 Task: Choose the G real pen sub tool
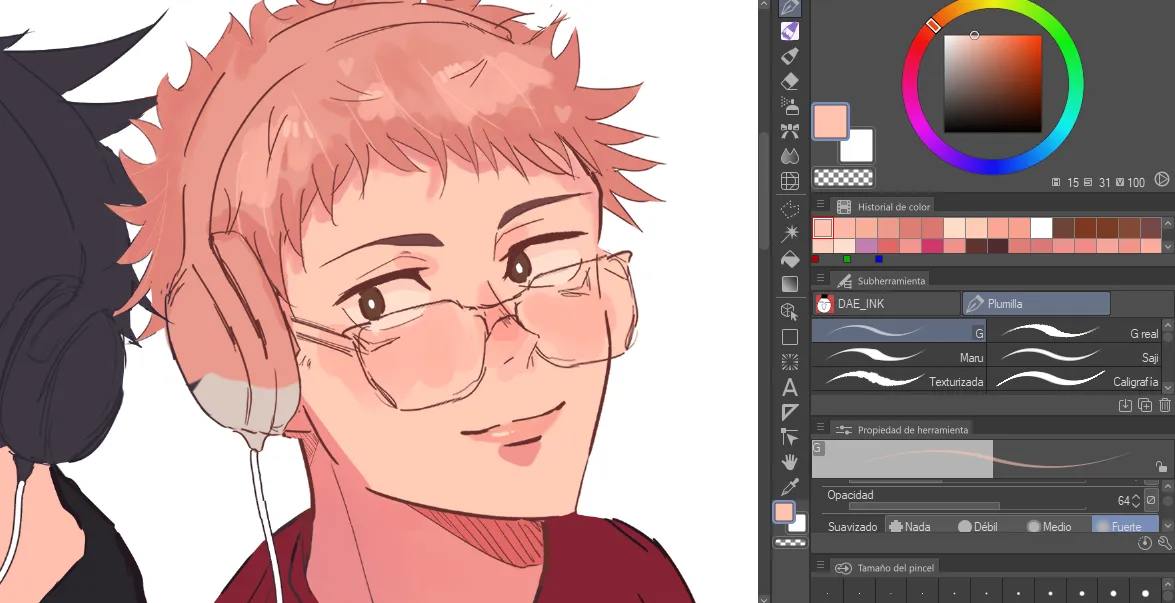coord(1074,333)
